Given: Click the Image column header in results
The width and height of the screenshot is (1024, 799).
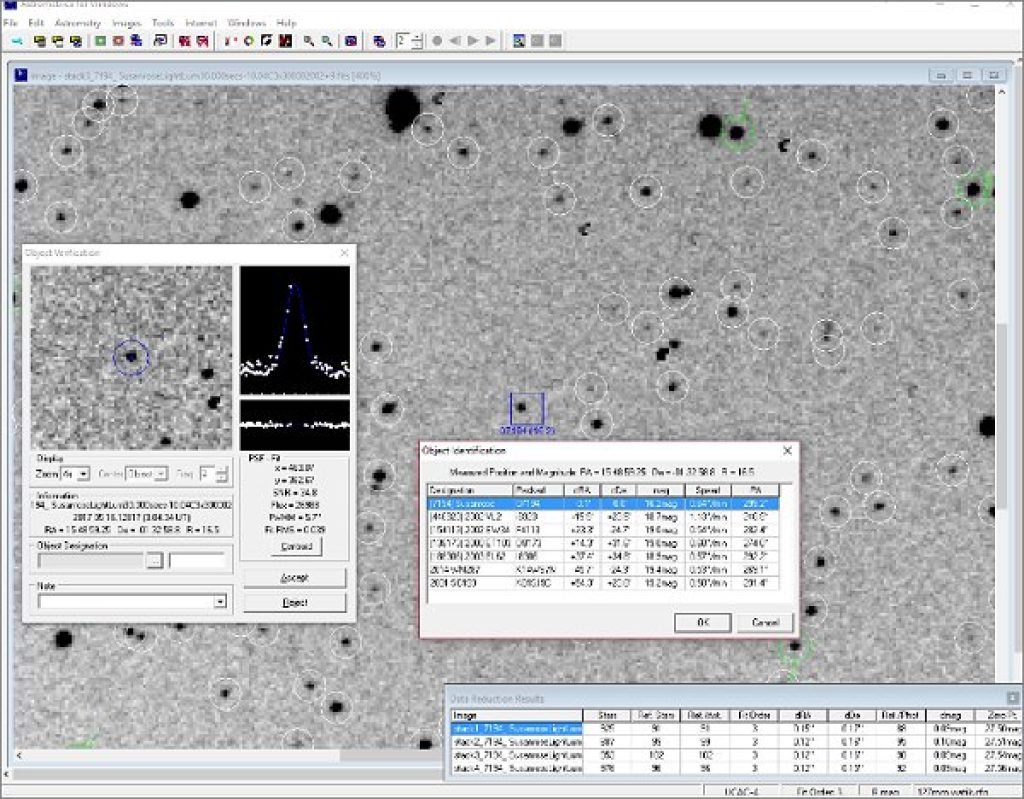Looking at the screenshot, I should pyautogui.click(x=516, y=715).
